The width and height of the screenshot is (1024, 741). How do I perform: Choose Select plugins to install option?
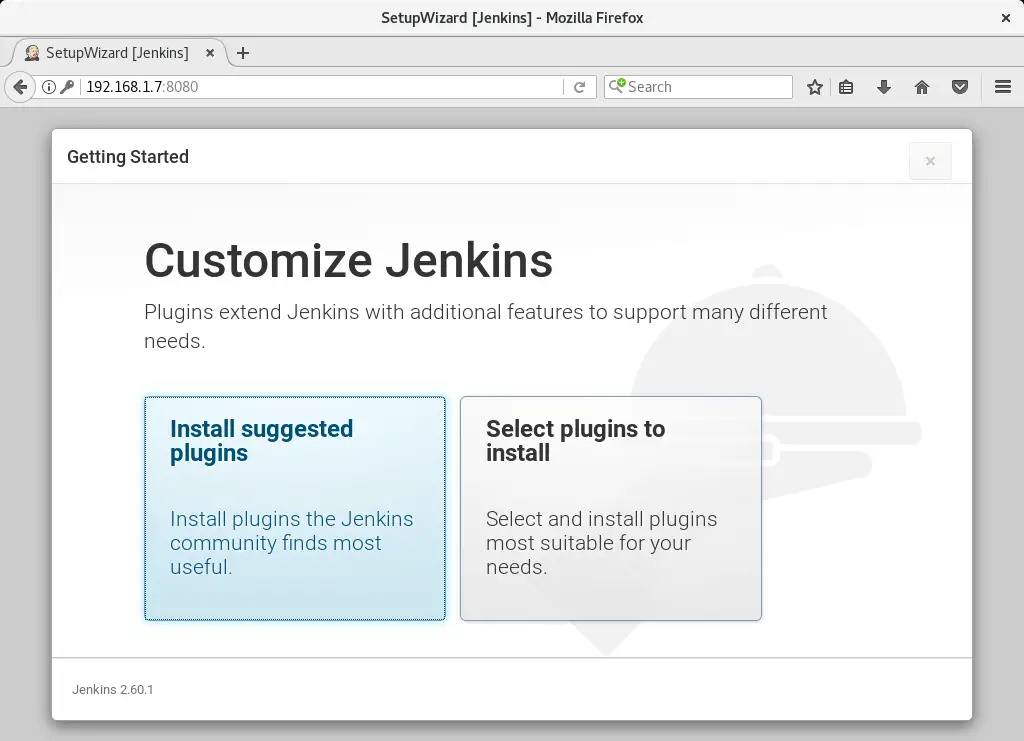[x=611, y=508]
